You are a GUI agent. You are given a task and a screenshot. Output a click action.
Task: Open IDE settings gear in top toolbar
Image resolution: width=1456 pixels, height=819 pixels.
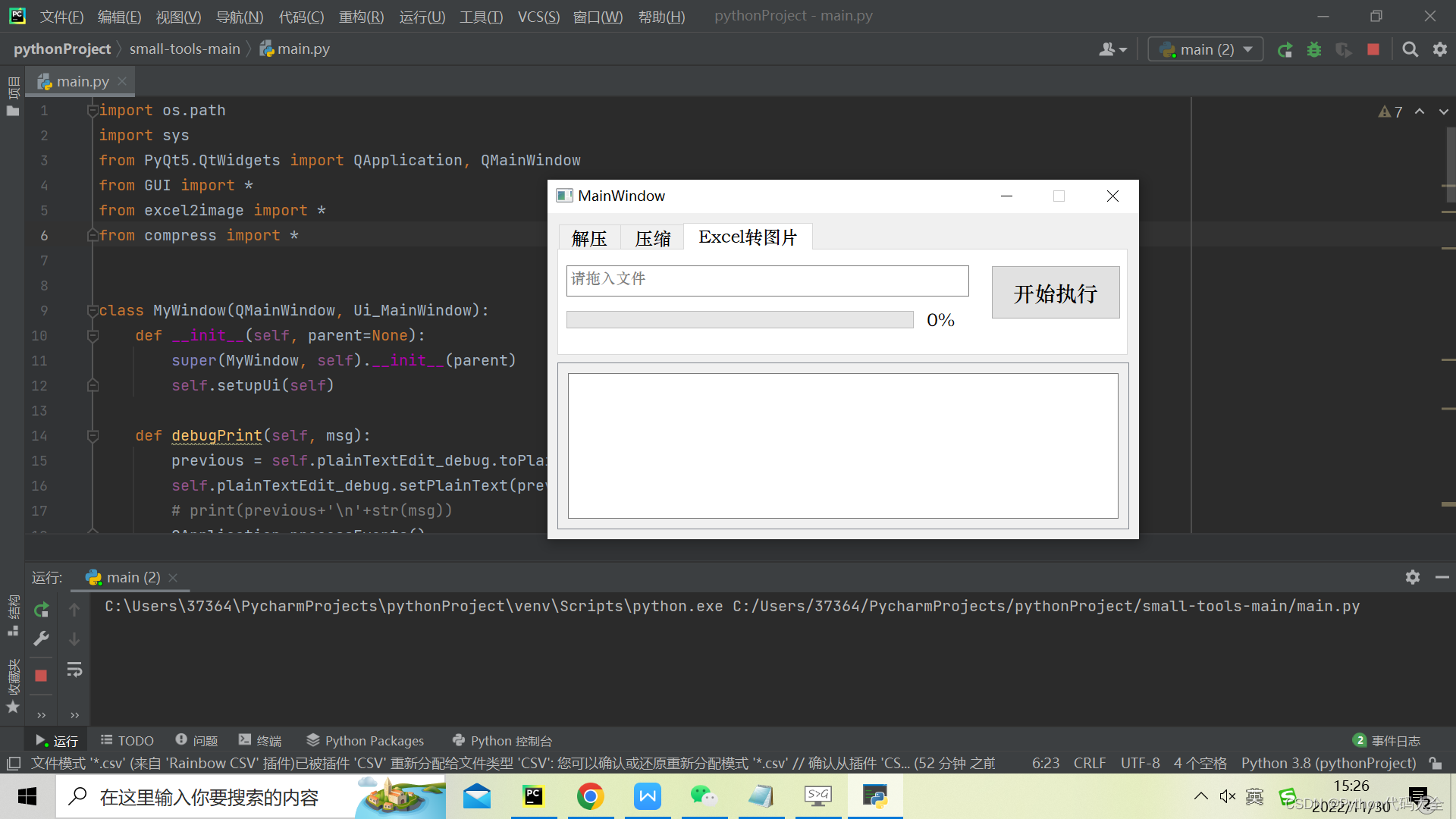click(x=1440, y=49)
